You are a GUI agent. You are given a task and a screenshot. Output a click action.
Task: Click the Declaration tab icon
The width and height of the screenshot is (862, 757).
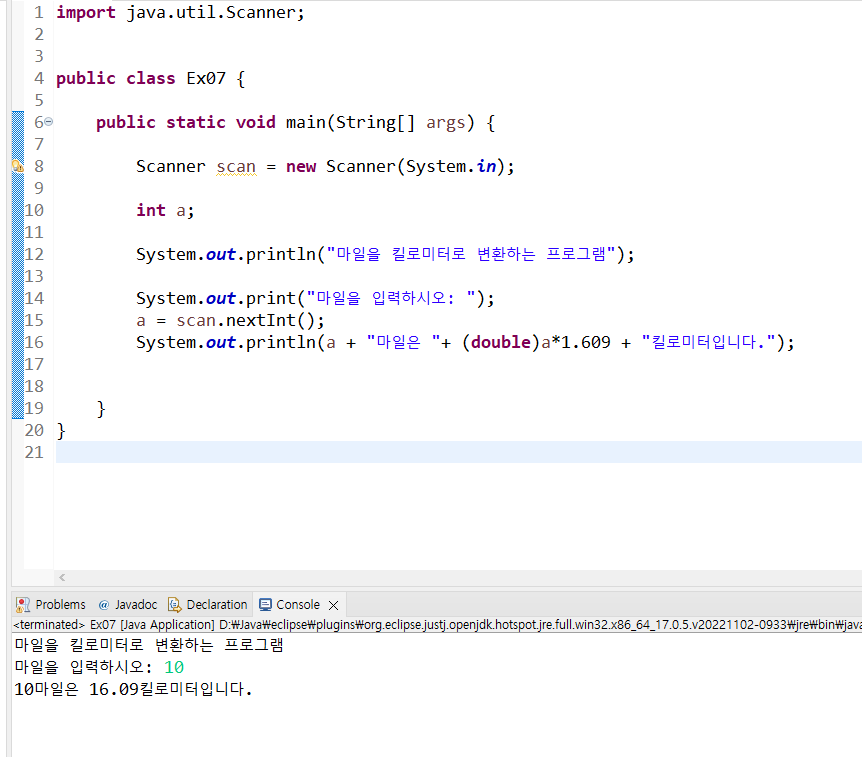174,605
